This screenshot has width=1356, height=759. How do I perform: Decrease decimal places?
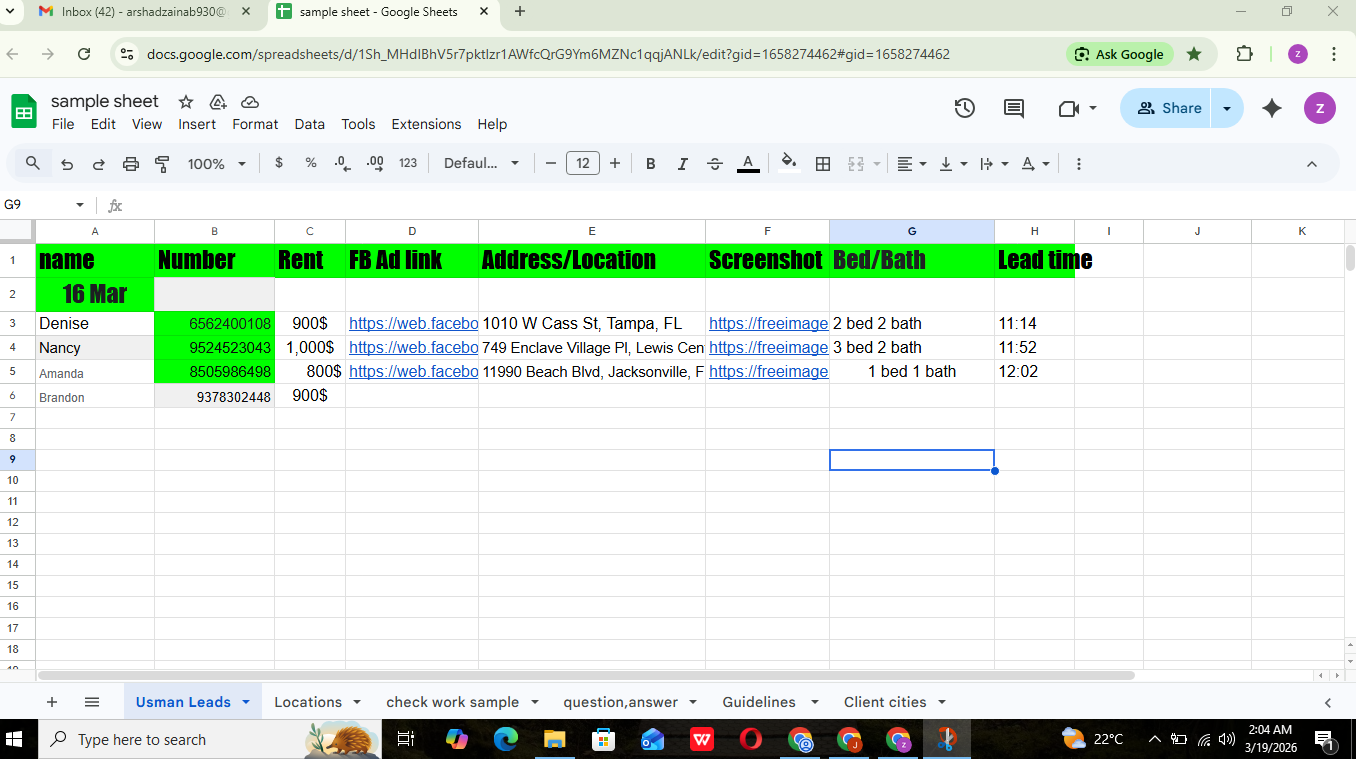(x=343, y=163)
